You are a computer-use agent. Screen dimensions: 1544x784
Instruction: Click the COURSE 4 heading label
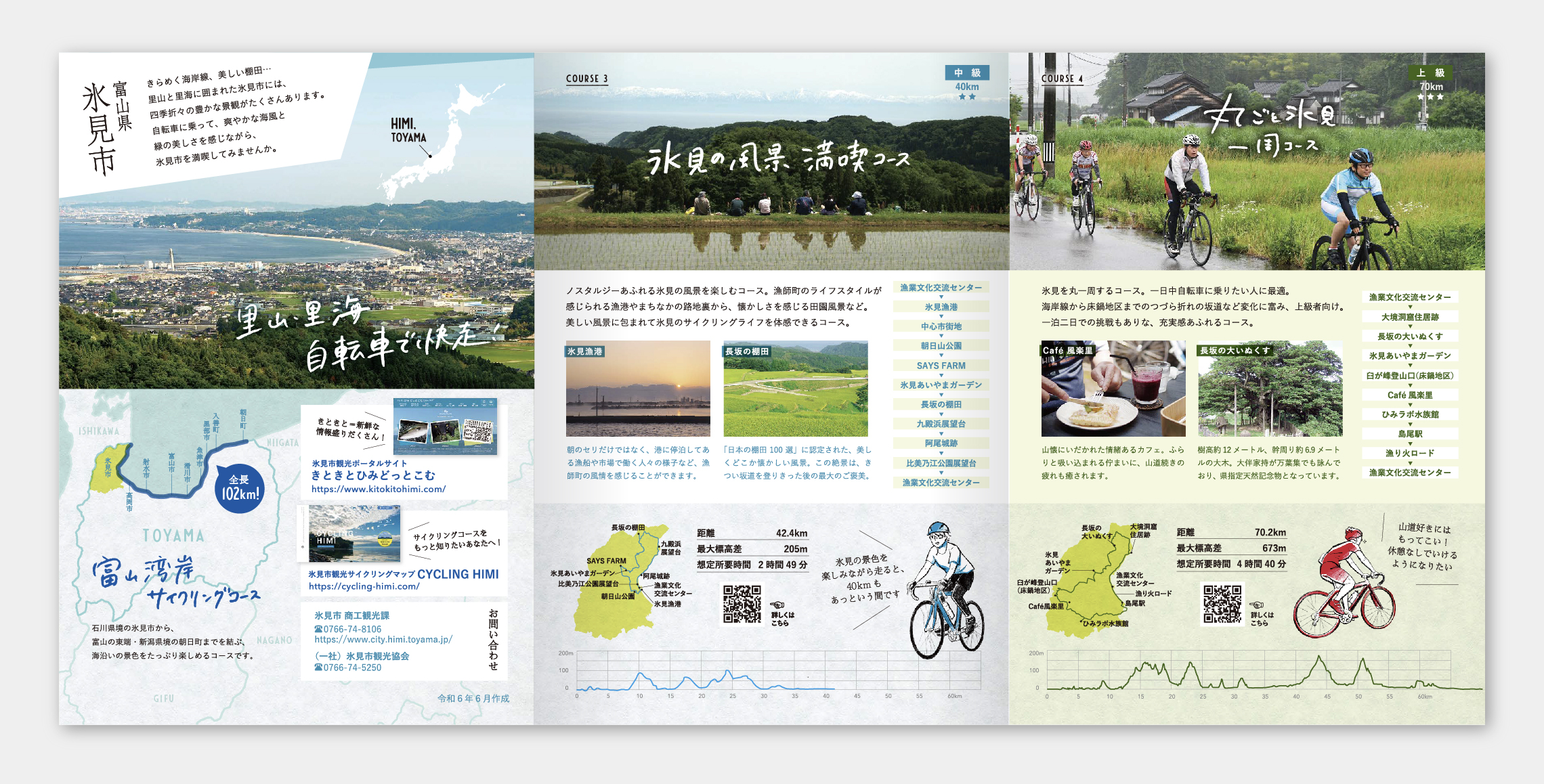[1063, 79]
